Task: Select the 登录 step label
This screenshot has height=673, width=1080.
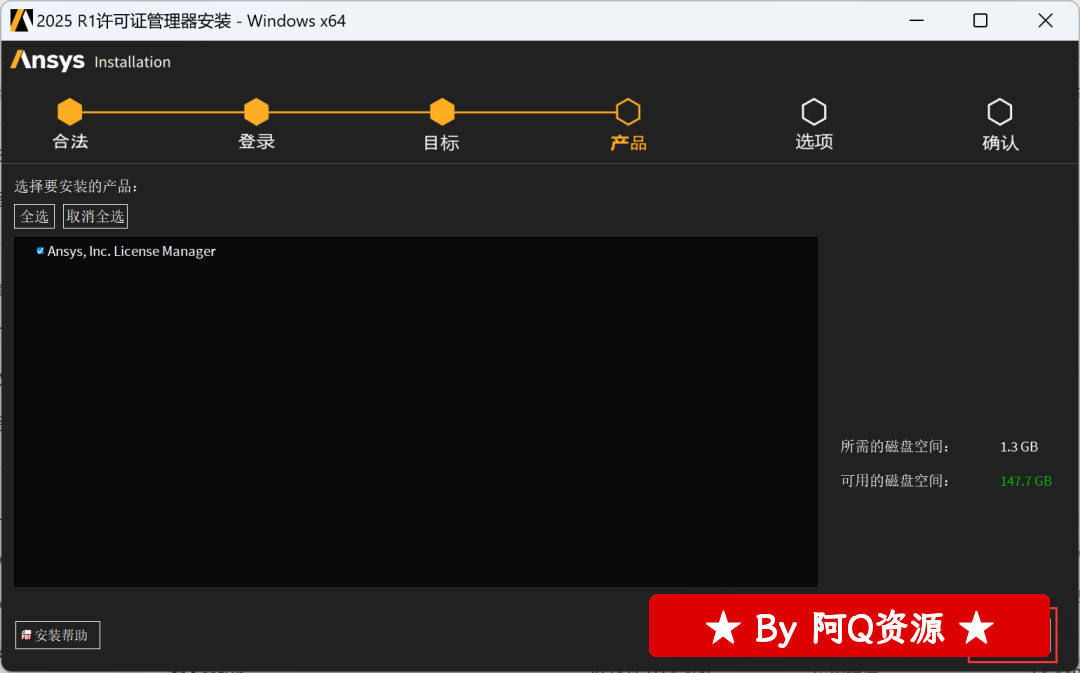Action: 256,142
